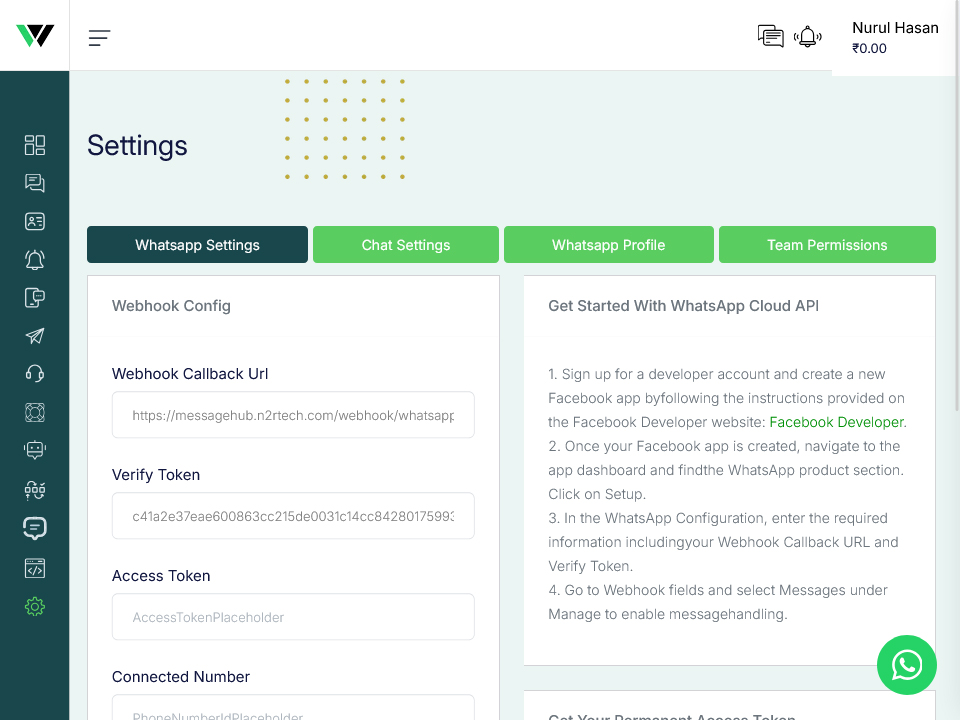Switch to the Chat Settings tab
Viewport: 960px width, 720px height.
point(405,245)
